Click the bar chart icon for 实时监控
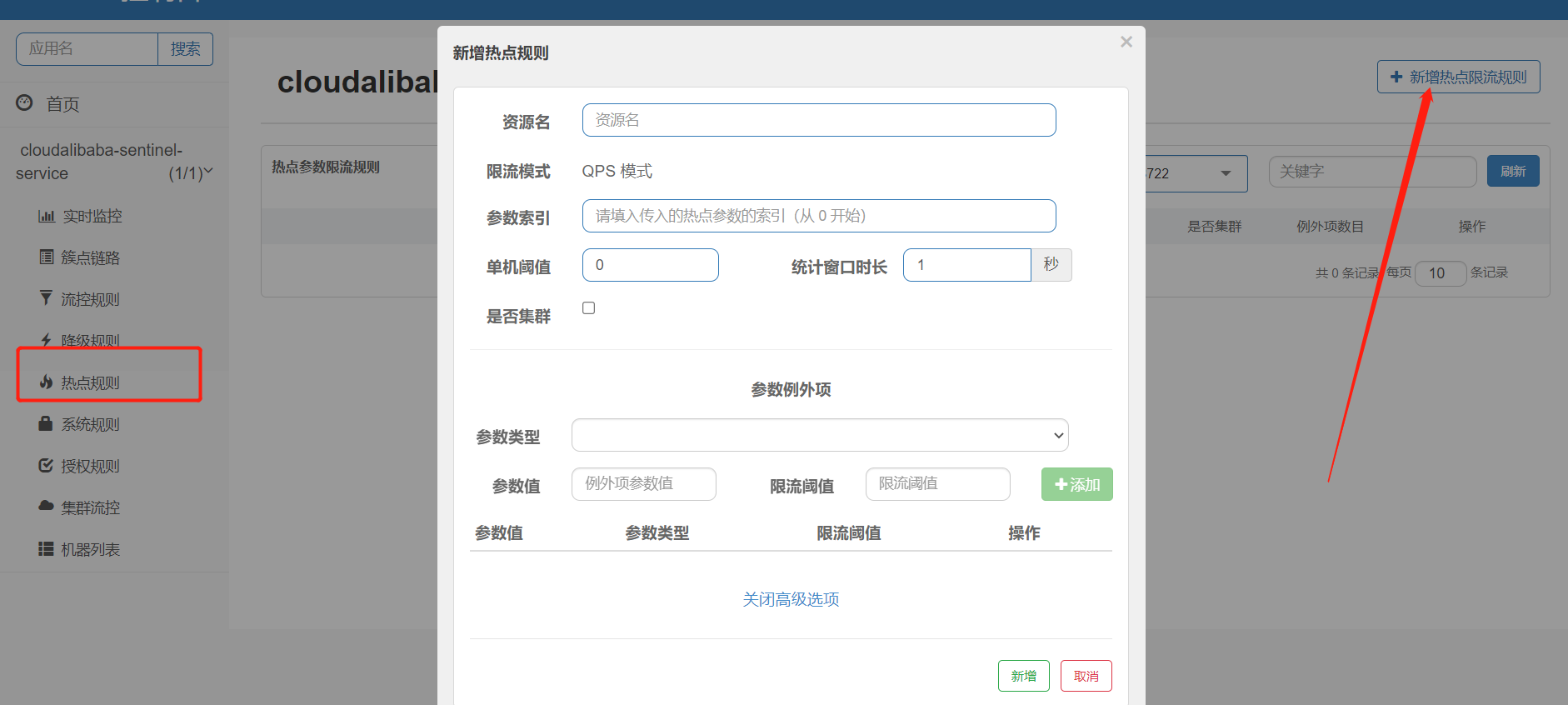Screen dimensions: 1568x705 pyautogui.click(x=47, y=216)
